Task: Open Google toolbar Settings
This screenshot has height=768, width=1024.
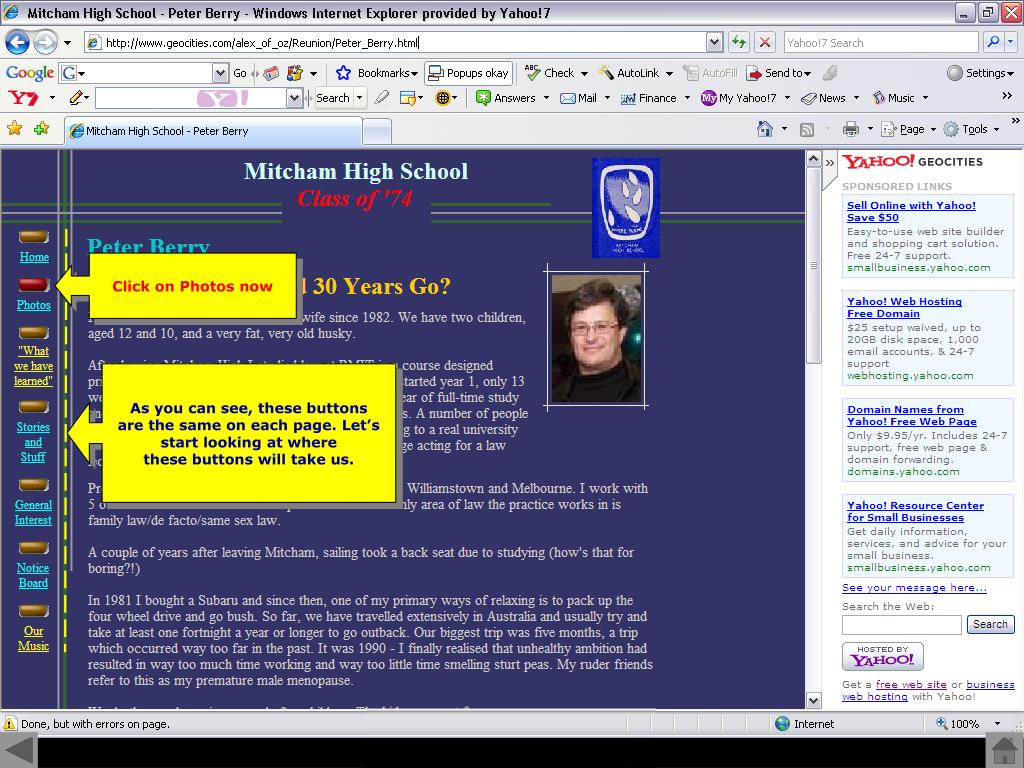Action: pyautogui.click(x=980, y=73)
